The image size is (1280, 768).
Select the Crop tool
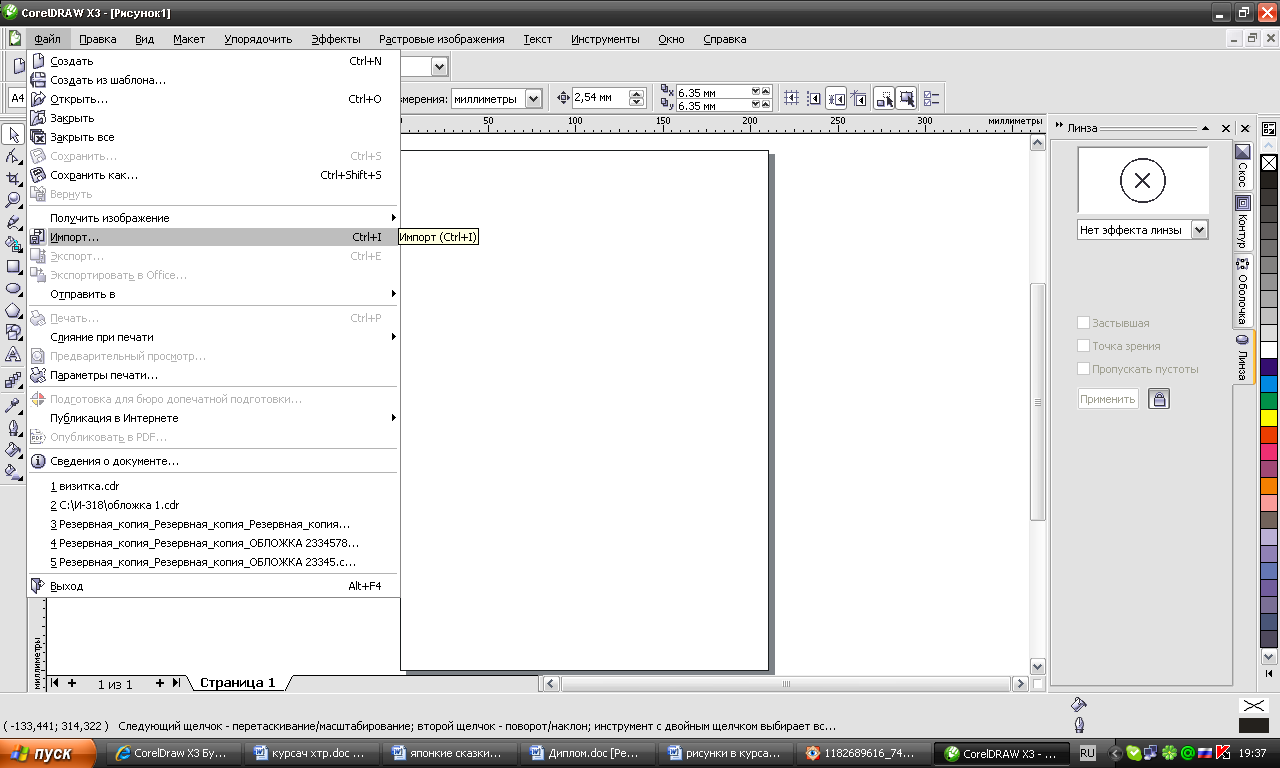coord(13,179)
